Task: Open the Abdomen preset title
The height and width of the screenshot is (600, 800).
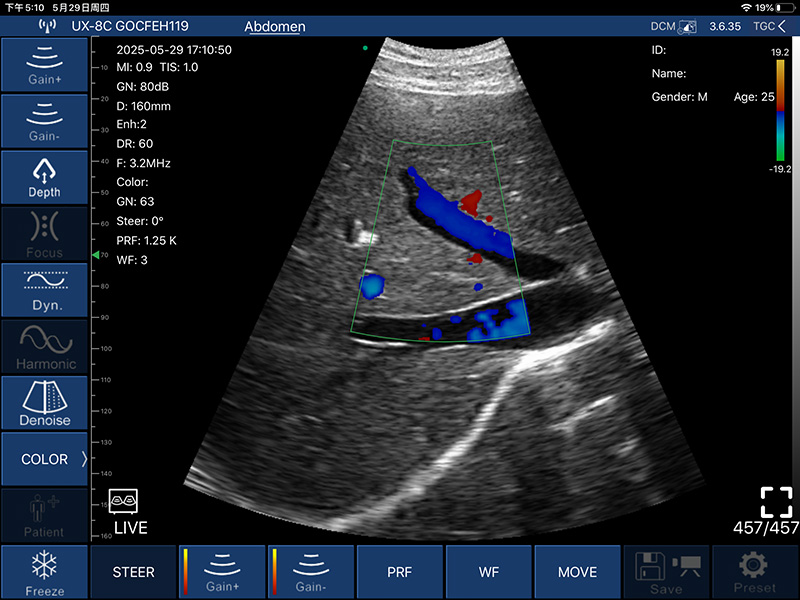Action: (275, 26)
